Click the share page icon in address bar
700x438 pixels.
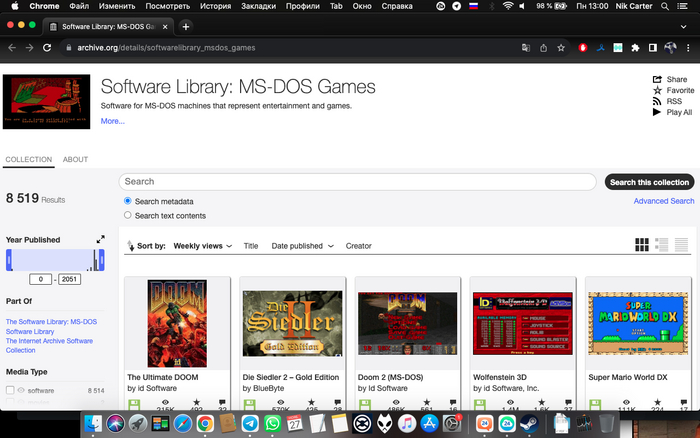pos(543,48)
